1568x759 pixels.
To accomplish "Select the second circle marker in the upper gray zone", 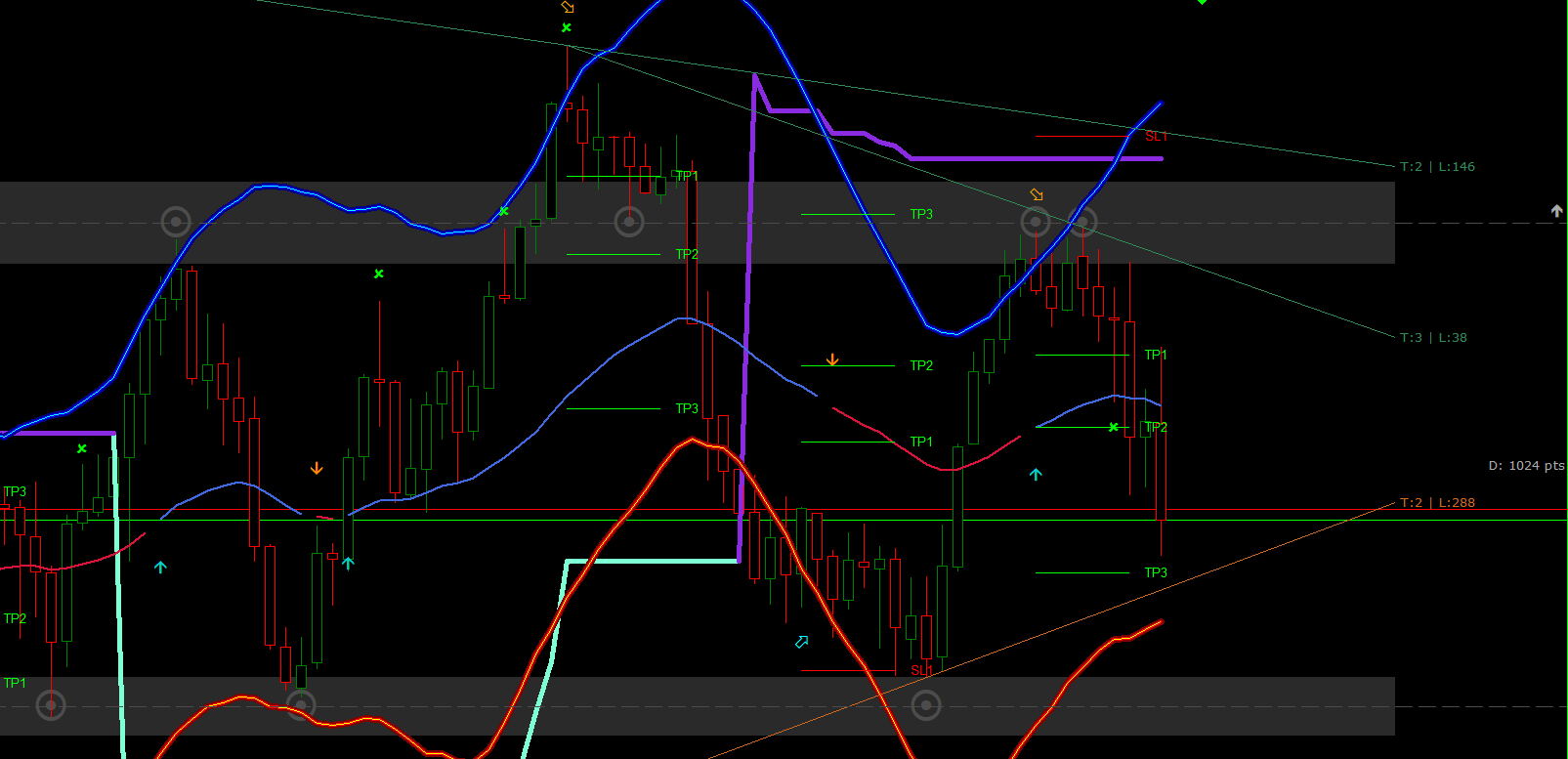I will pyautogui.click(x=629, y=222).
